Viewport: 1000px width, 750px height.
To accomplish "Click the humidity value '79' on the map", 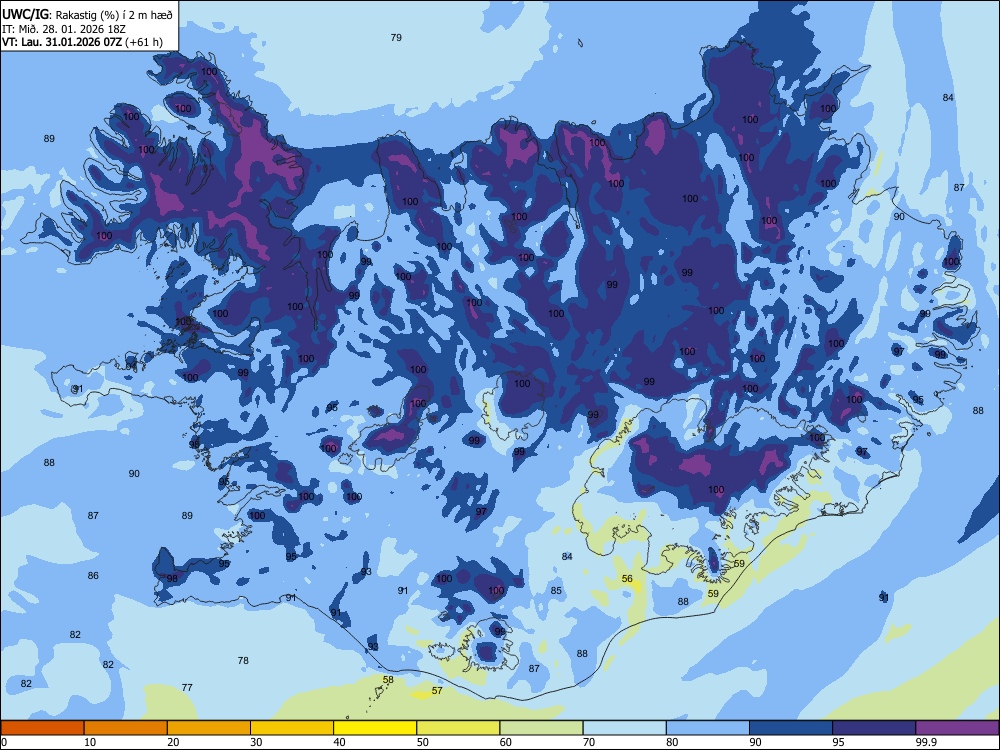I will click(x=396, y=38).
